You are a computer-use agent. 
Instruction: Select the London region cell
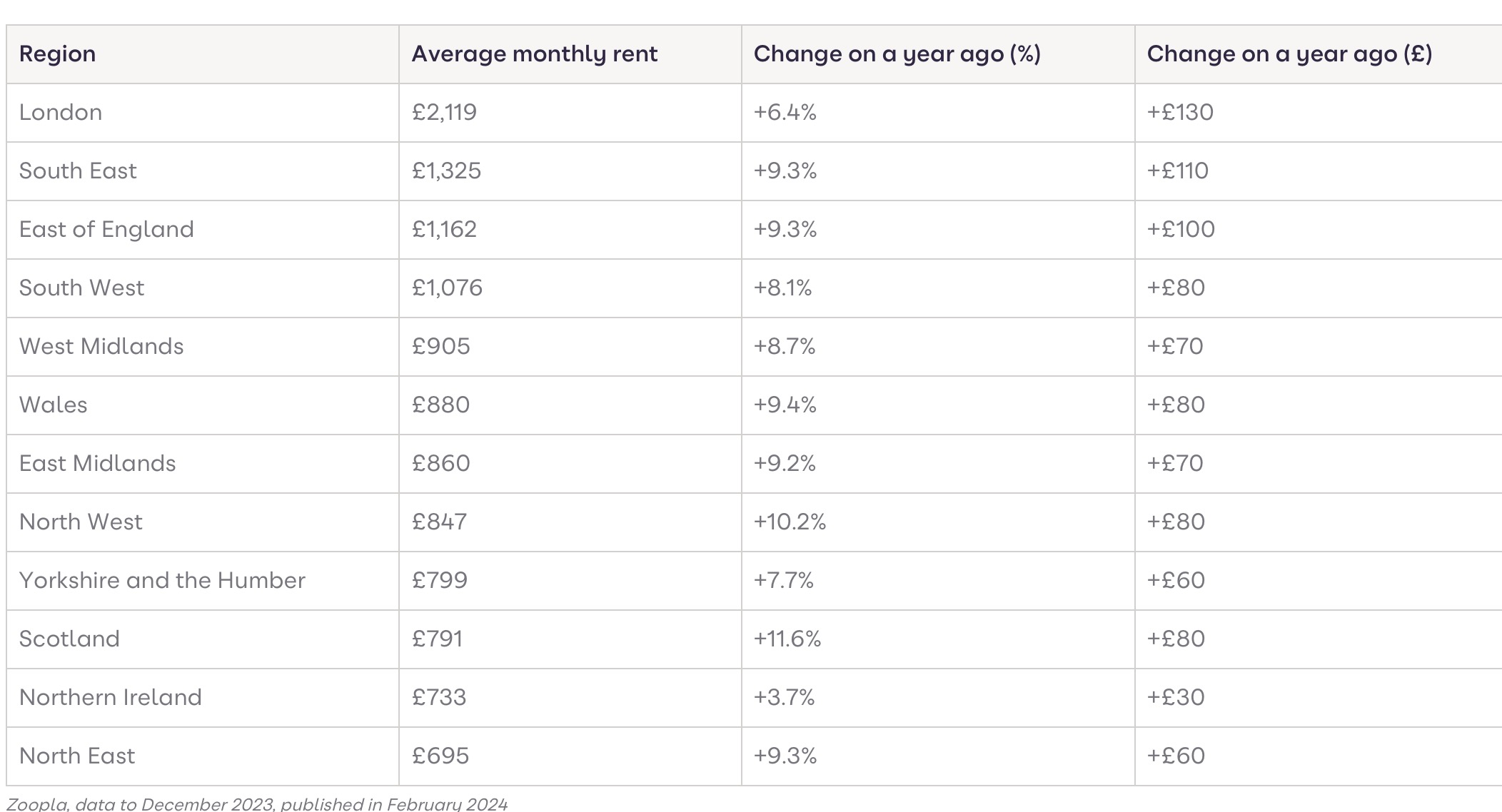coord(61,113)
